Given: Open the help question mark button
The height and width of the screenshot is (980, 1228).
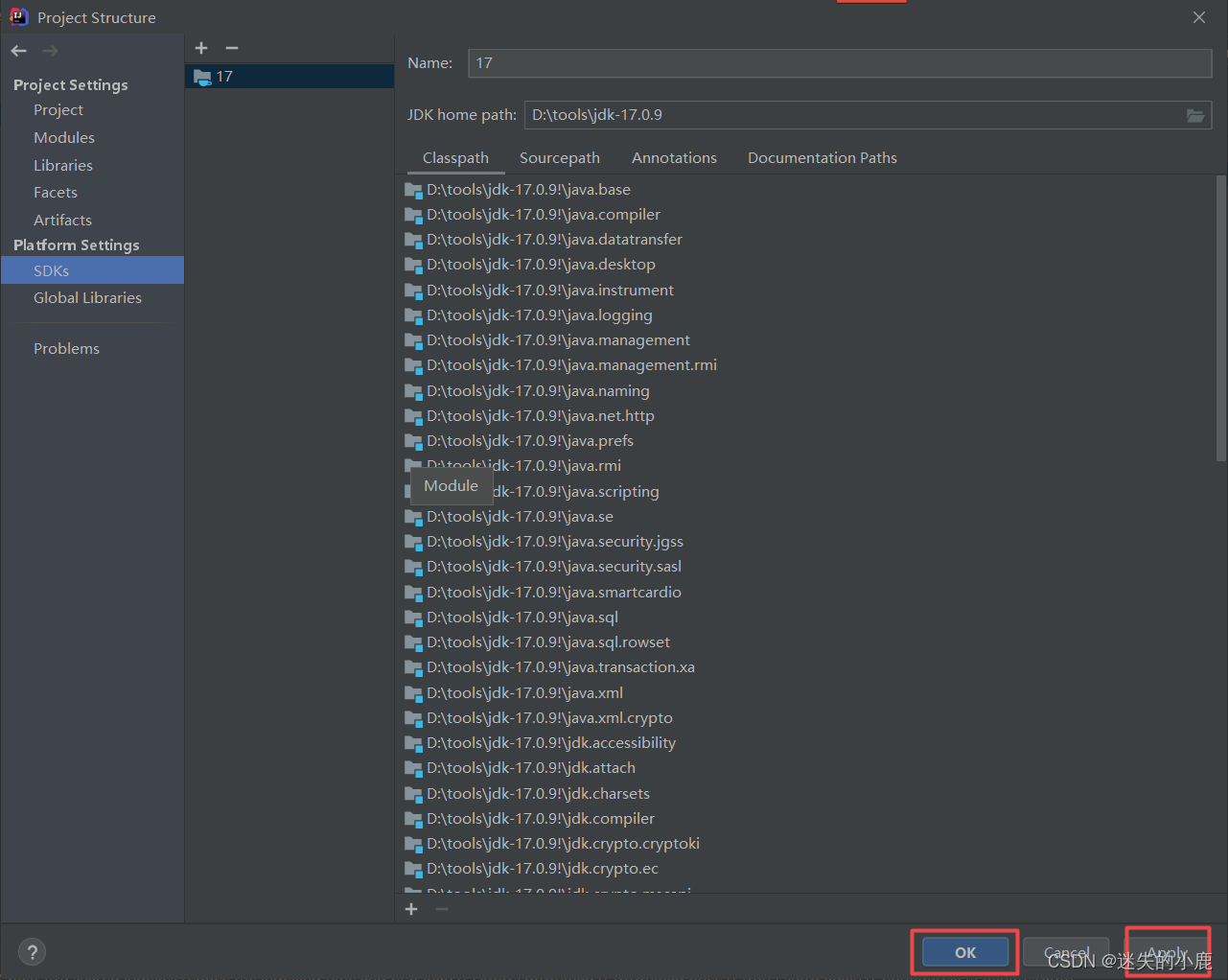Looking at the screenshot, I should click(33, 952).
